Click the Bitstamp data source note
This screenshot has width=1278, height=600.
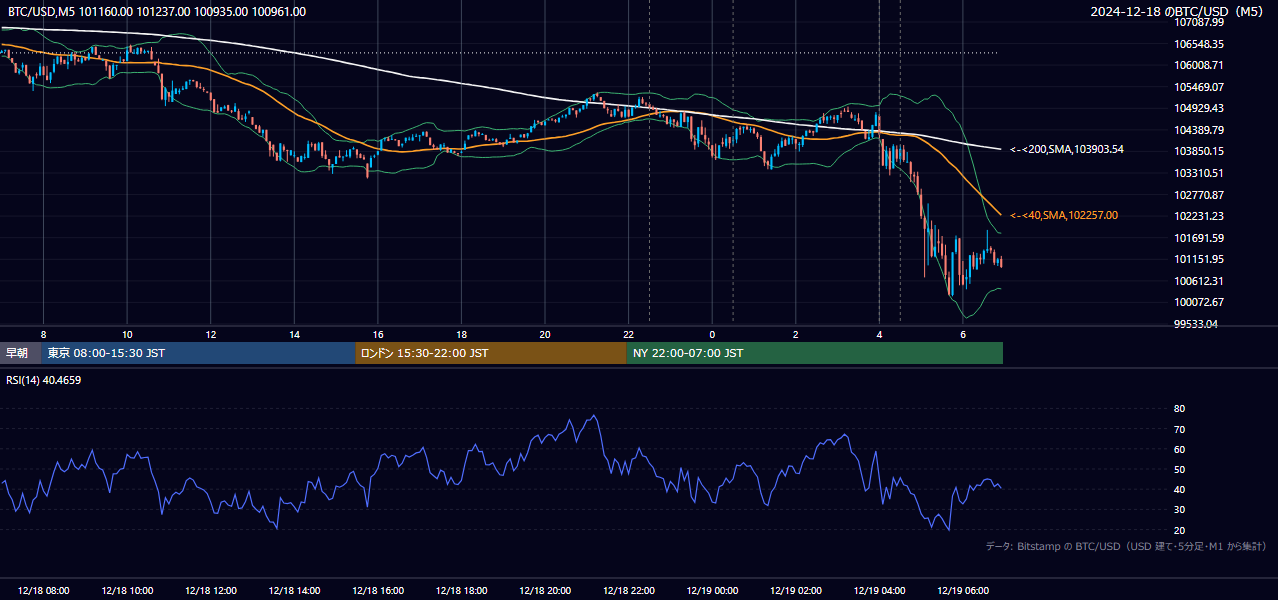(1126, 546)
